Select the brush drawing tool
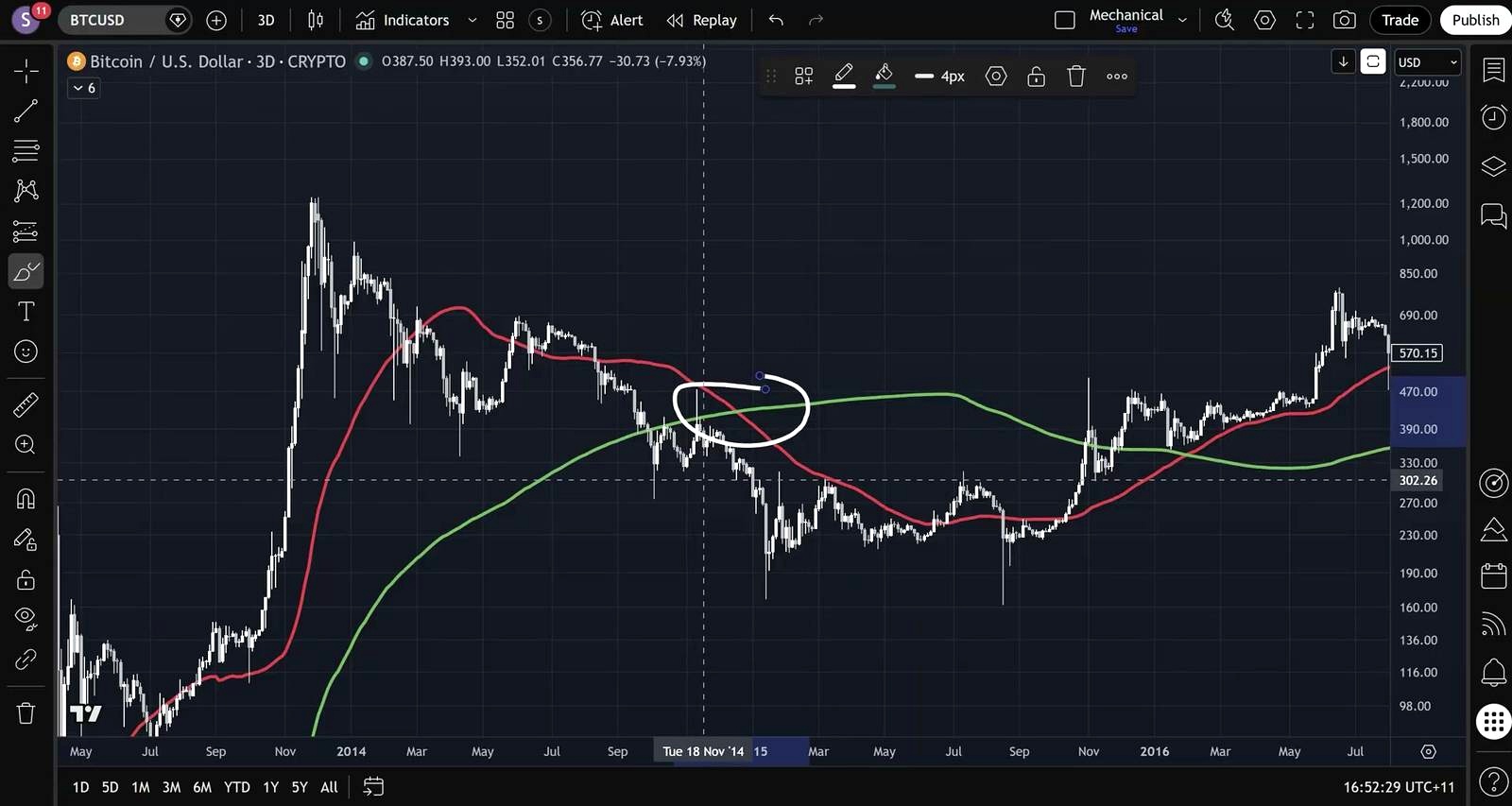 point(26,272)
